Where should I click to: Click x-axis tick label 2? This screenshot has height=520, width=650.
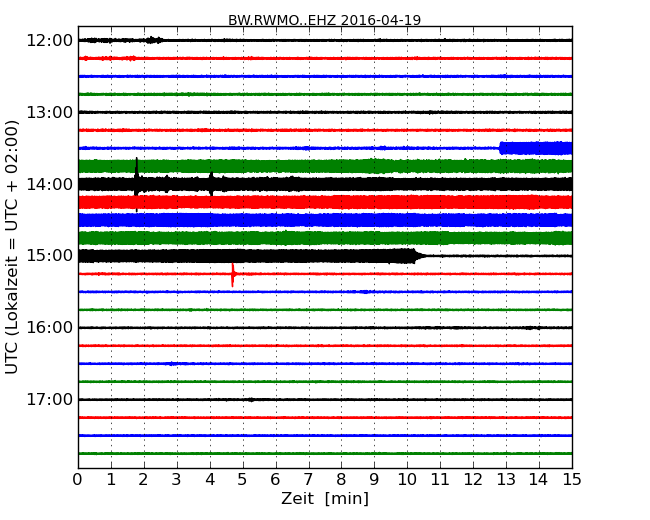click(144, 480)
